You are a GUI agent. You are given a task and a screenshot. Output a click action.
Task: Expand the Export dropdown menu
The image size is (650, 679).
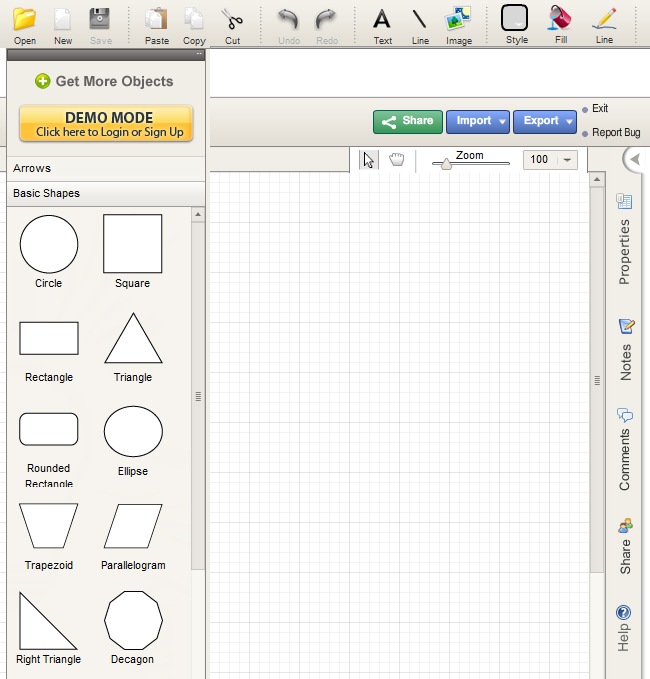pyautogui.click(x=545, y=121)
